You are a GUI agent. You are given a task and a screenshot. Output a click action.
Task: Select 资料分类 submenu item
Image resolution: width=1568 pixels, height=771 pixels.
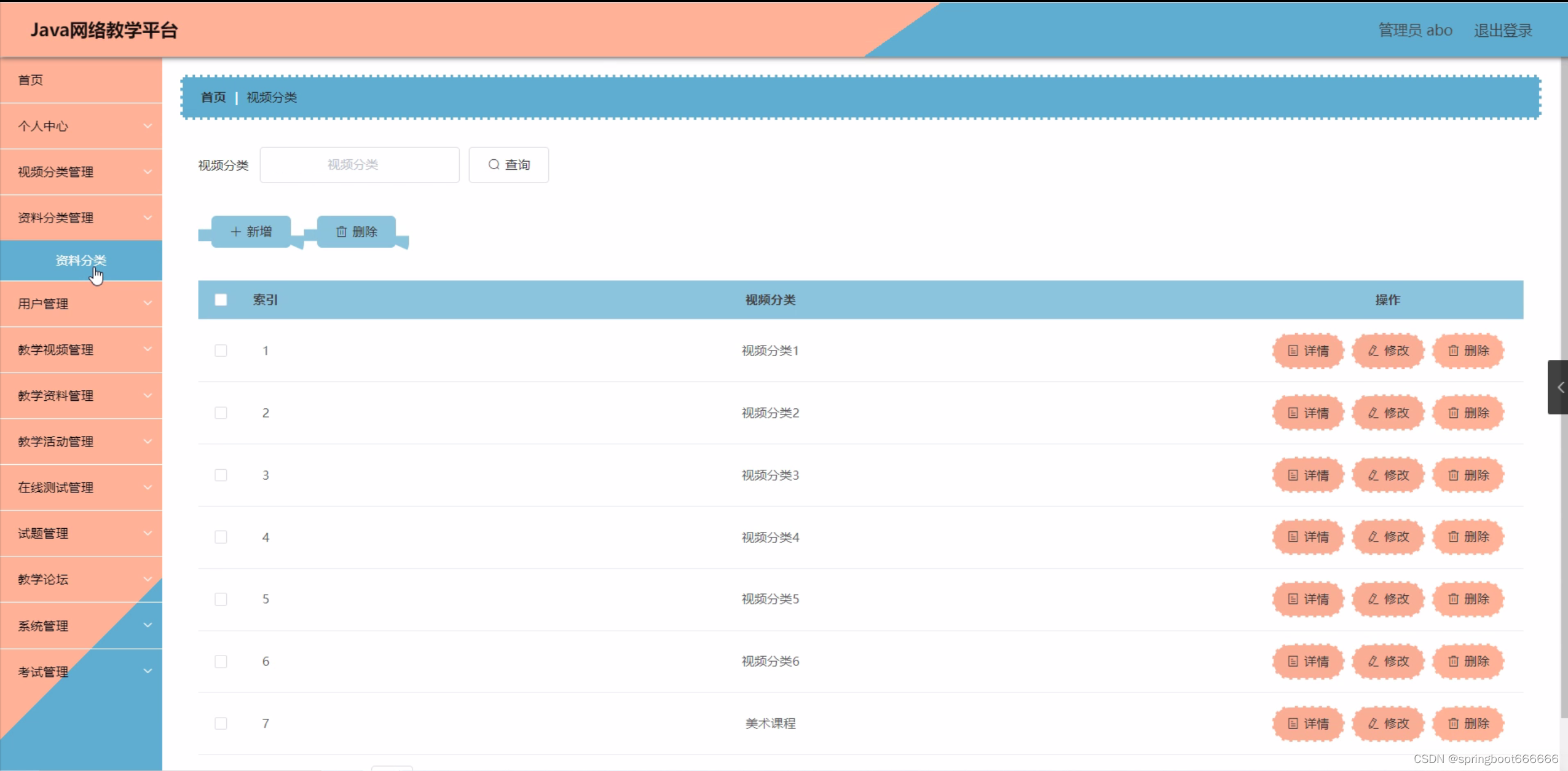coord(81,260)
